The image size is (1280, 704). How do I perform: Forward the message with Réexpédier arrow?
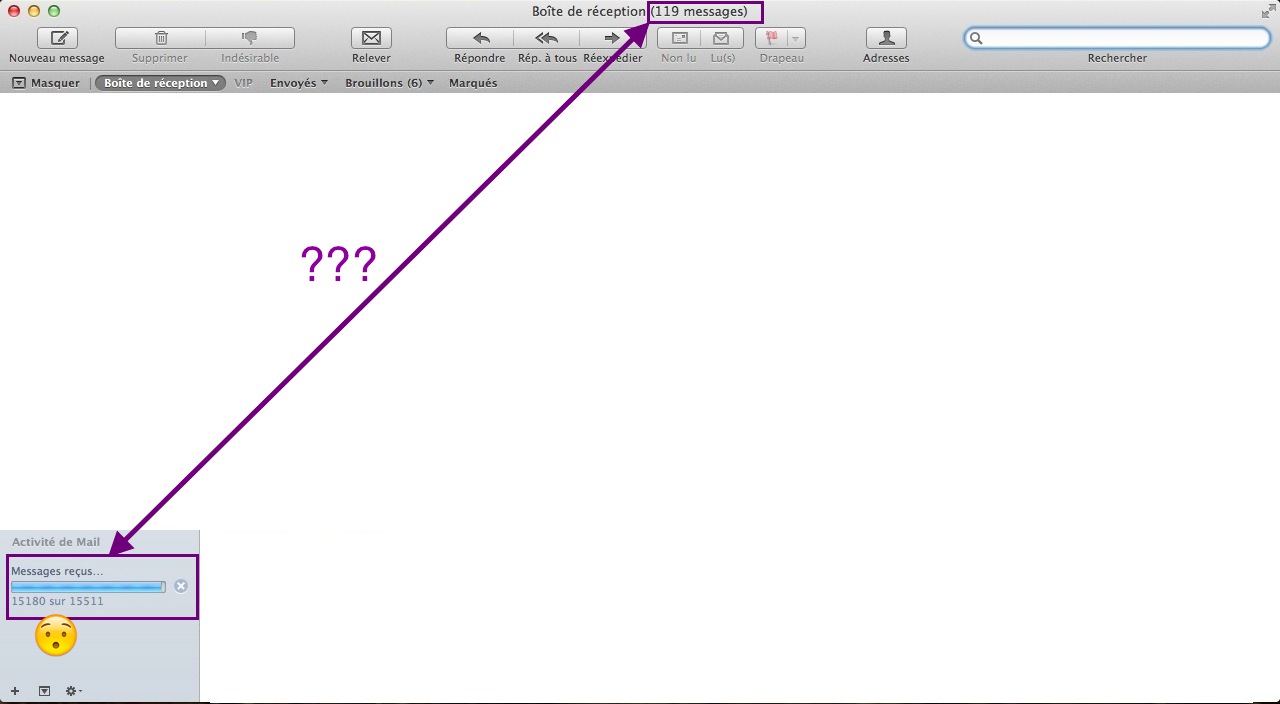coord(611,38)
